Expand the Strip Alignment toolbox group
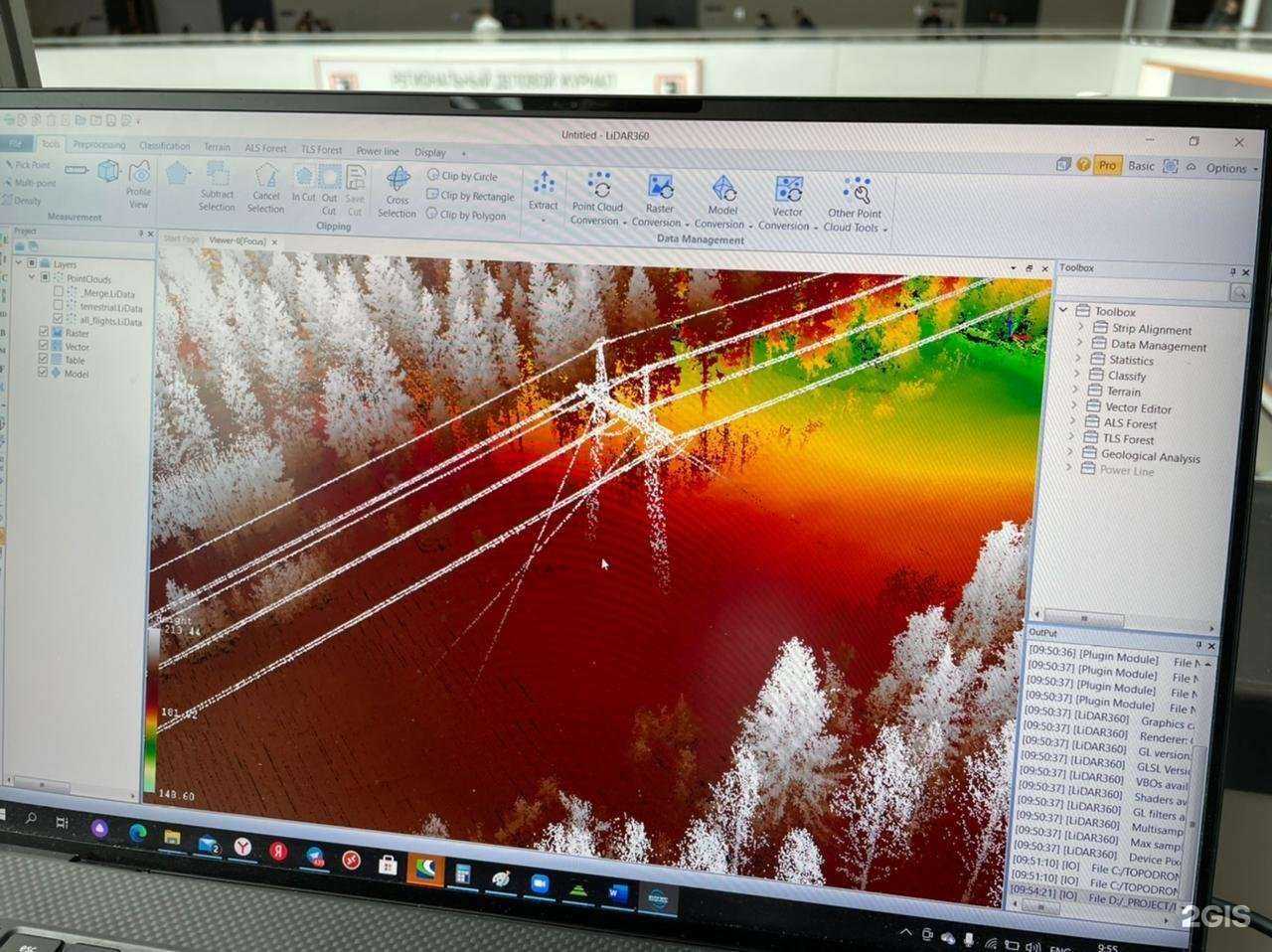The height and width of the screenshot is (952, 1272). (1081, 327)
